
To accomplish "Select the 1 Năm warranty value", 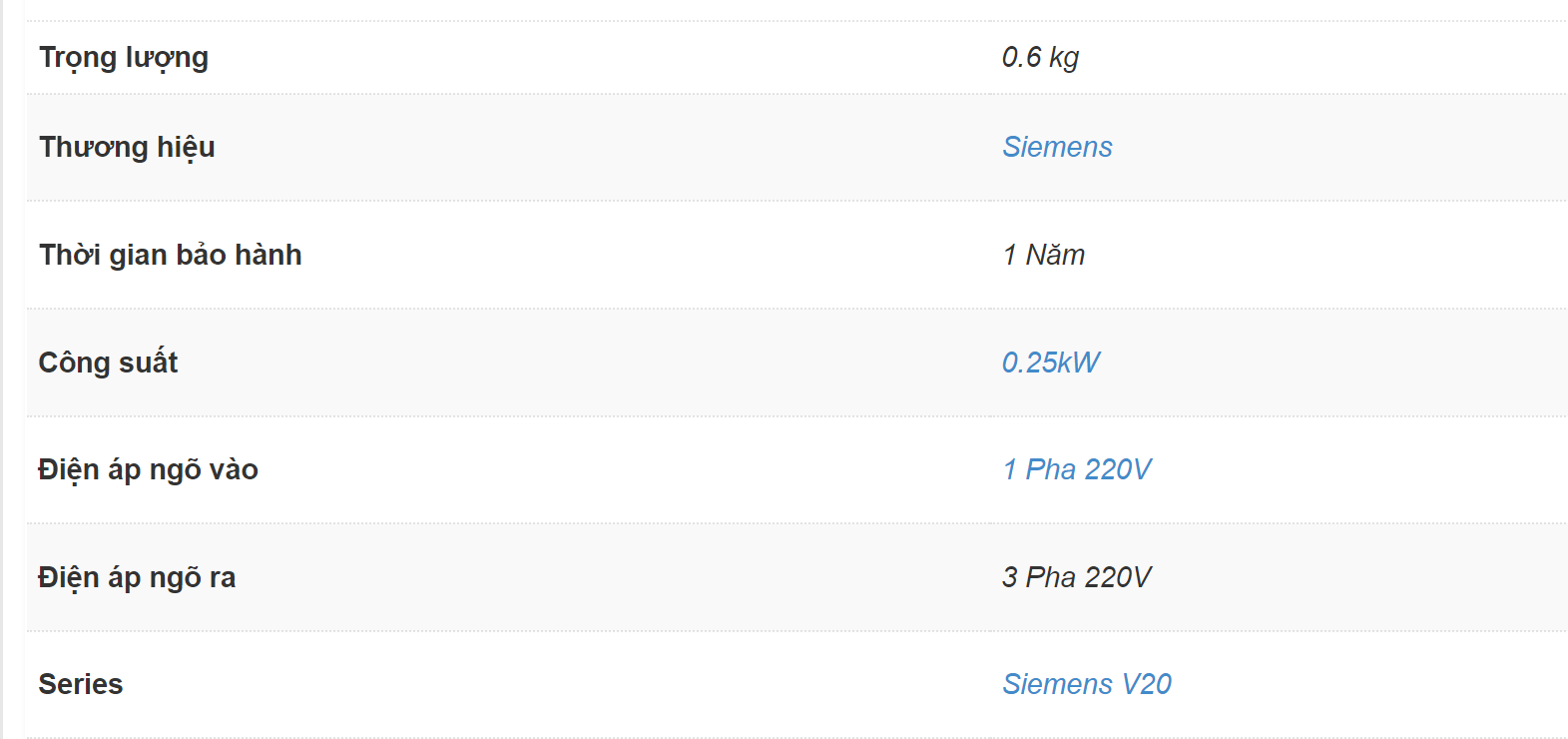I will click(x=1044, y=255).
